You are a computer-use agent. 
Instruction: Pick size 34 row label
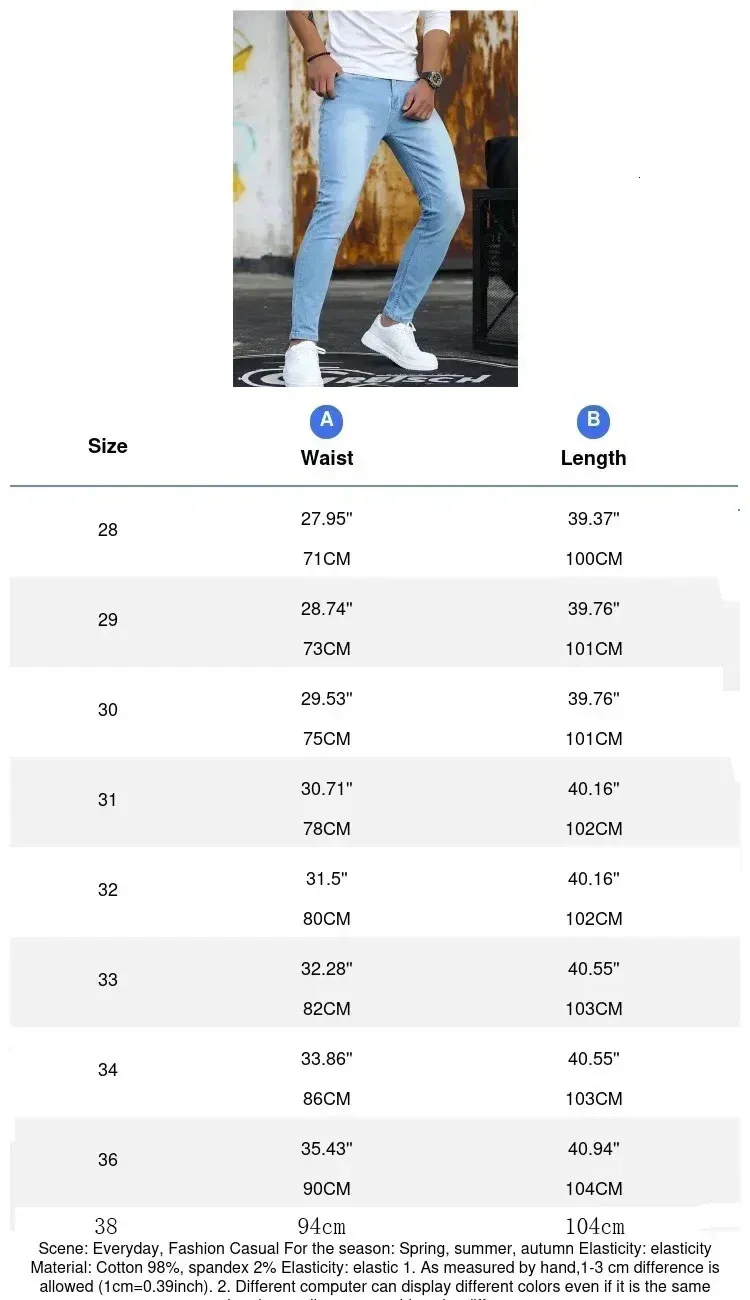pyautogui.click(x=107, y=1070)
